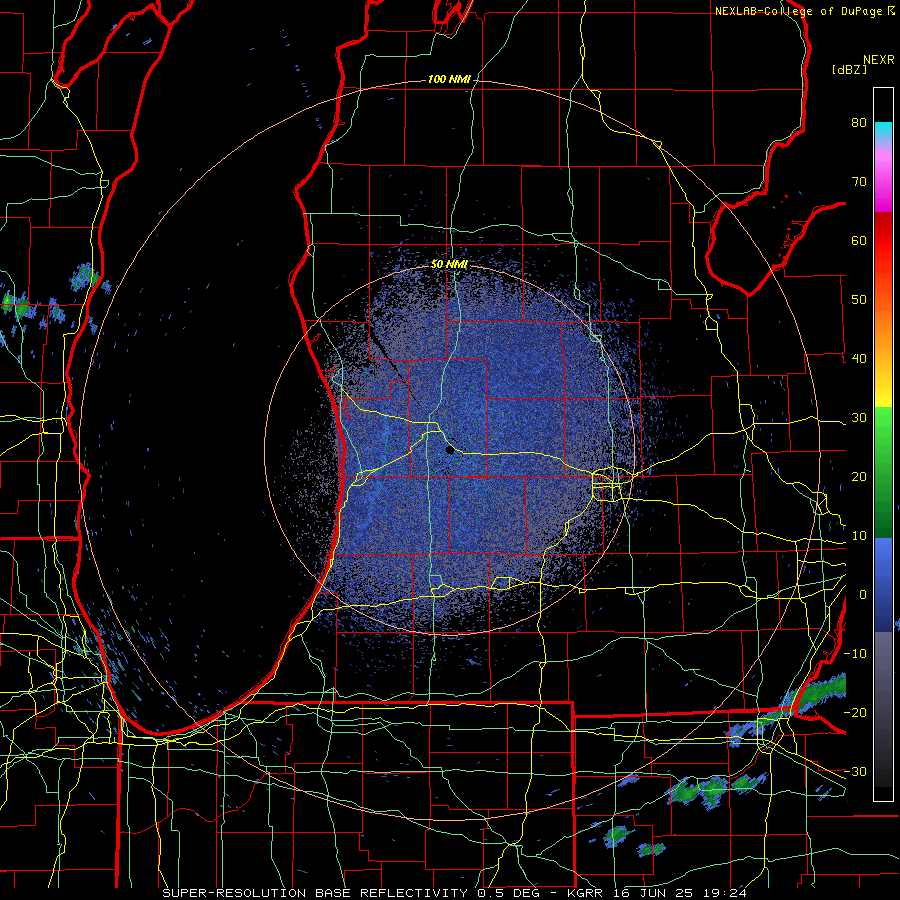
Task: Pick the 30 value on the dBZ scale
Action: point(859,418)
